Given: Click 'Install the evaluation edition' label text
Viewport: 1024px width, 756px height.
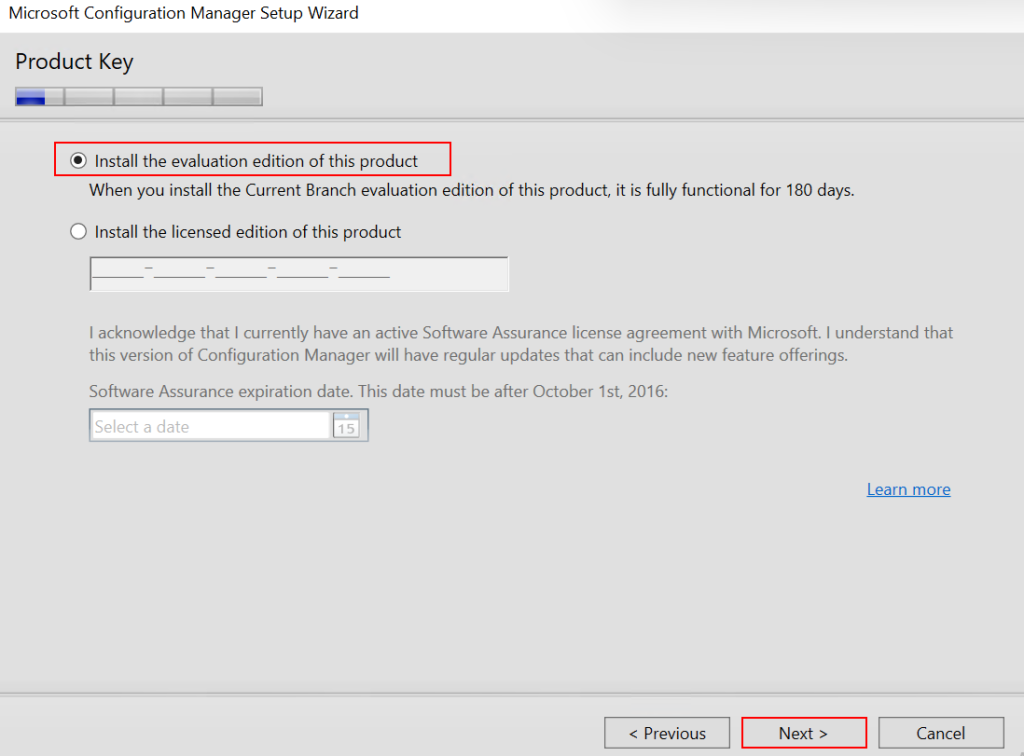Looking at the screenshot, I should click(256, 161).
